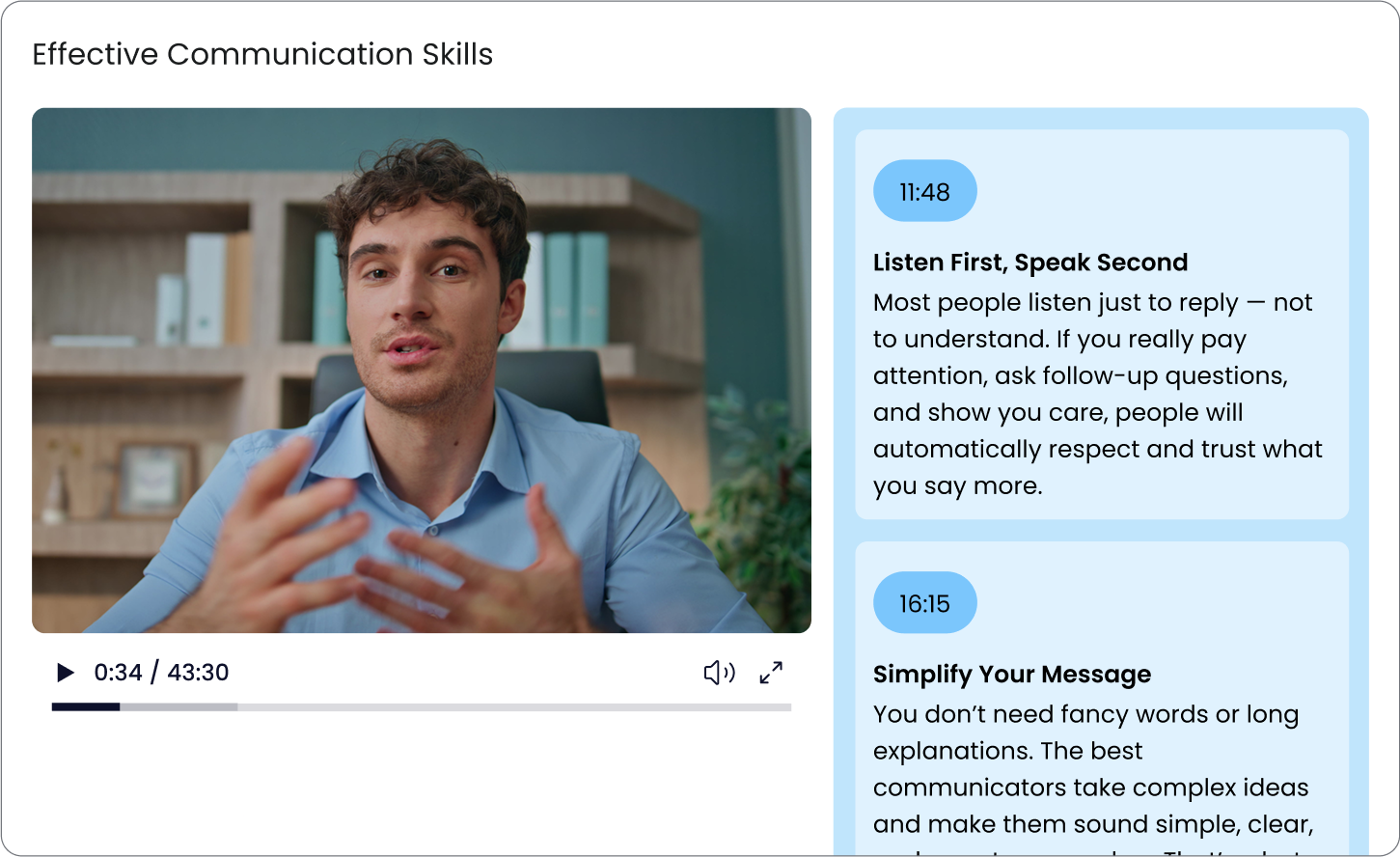Select the Listen First, Speak Second heading

point(1030,263)
